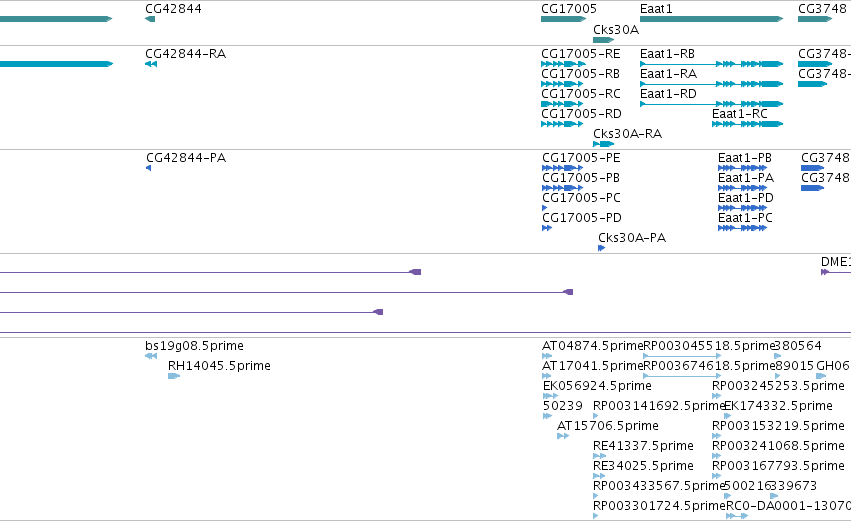
Task: Click EST RP003245253.5prime
Action: click(x=778, y=386)
